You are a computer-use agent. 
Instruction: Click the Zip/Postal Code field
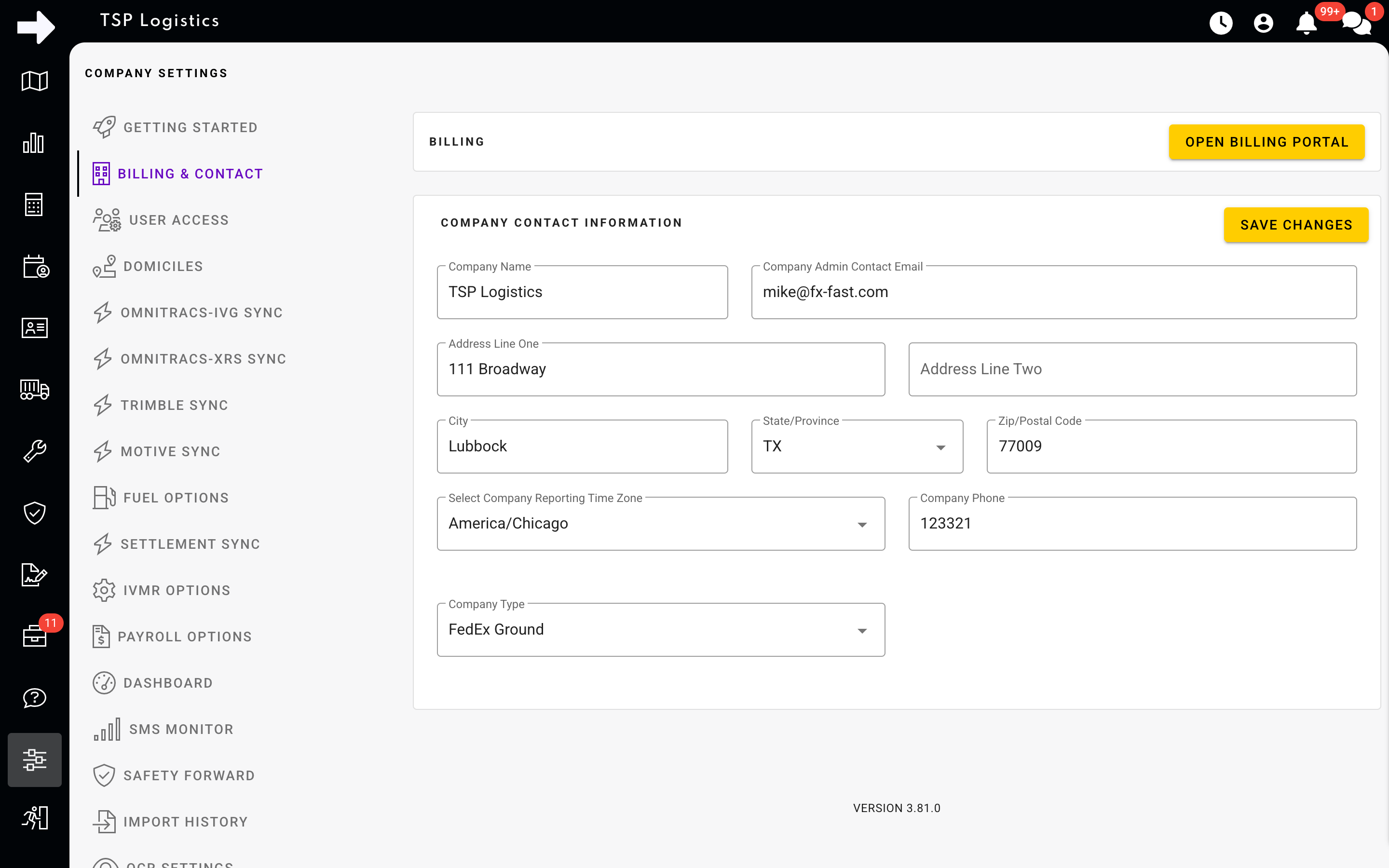coord(1171,446)
